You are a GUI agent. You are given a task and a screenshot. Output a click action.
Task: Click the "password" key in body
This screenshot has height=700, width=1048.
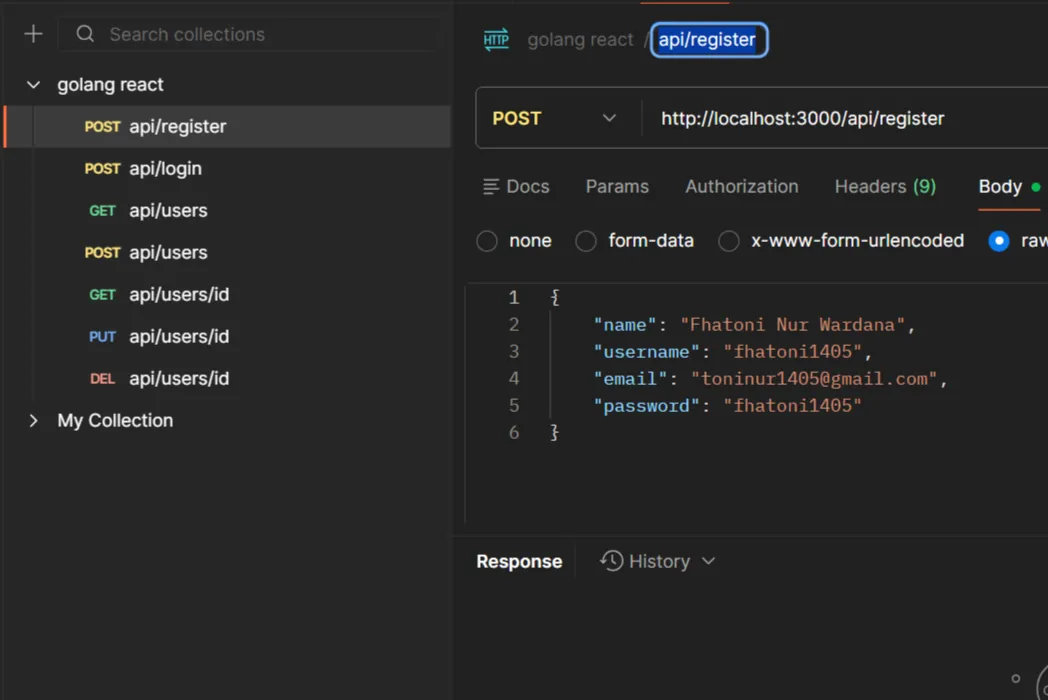click(x=646, y=406)
